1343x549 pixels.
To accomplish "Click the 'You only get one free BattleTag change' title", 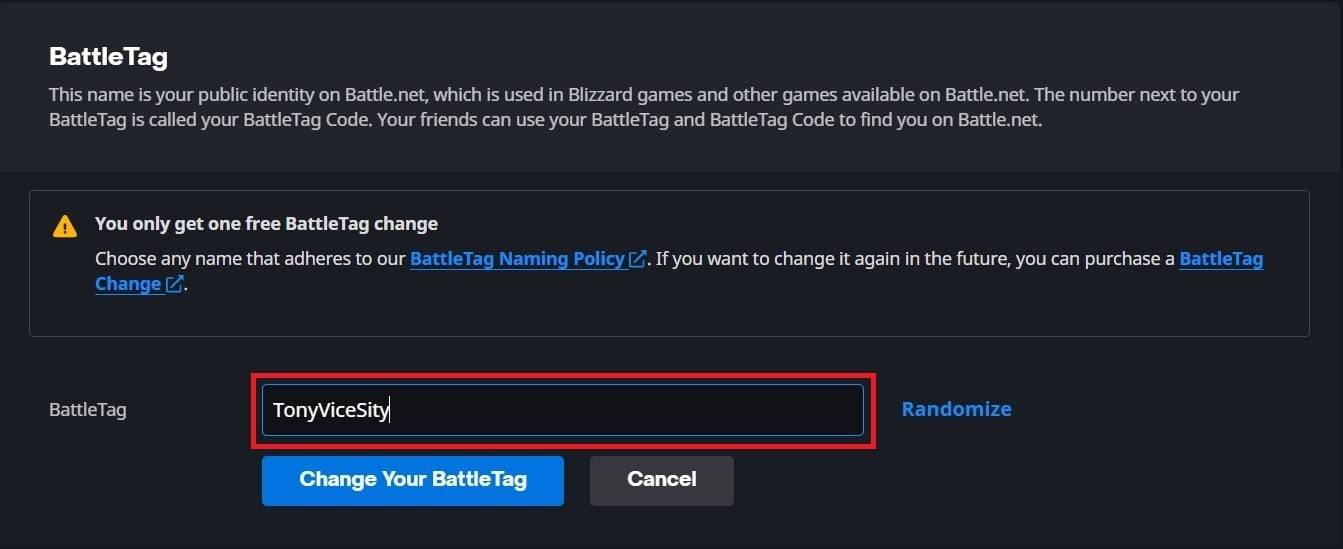I will [266, 224].
